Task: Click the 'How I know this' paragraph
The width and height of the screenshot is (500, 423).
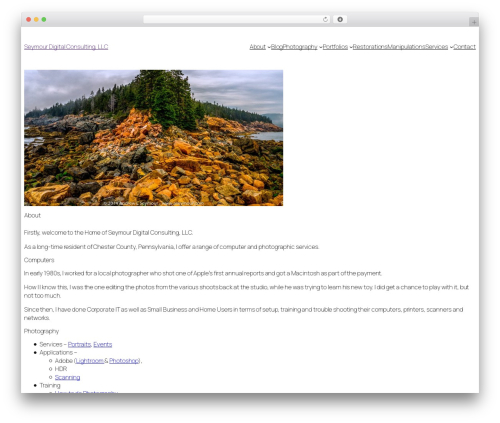Action: click(246, 291)
